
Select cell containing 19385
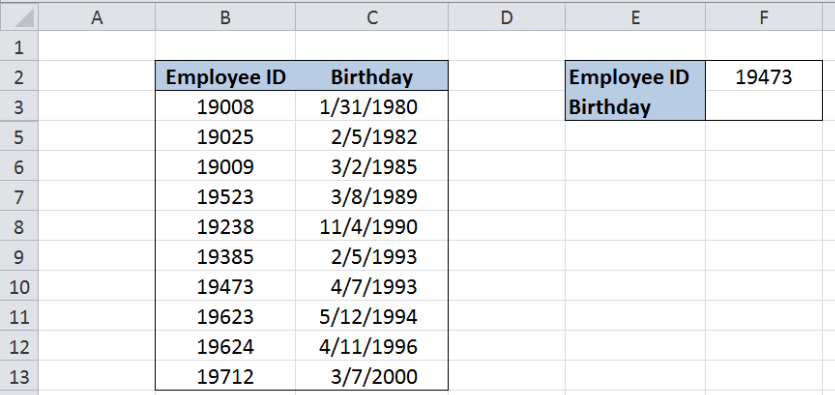pyautogui.click(x=225, y=257)
